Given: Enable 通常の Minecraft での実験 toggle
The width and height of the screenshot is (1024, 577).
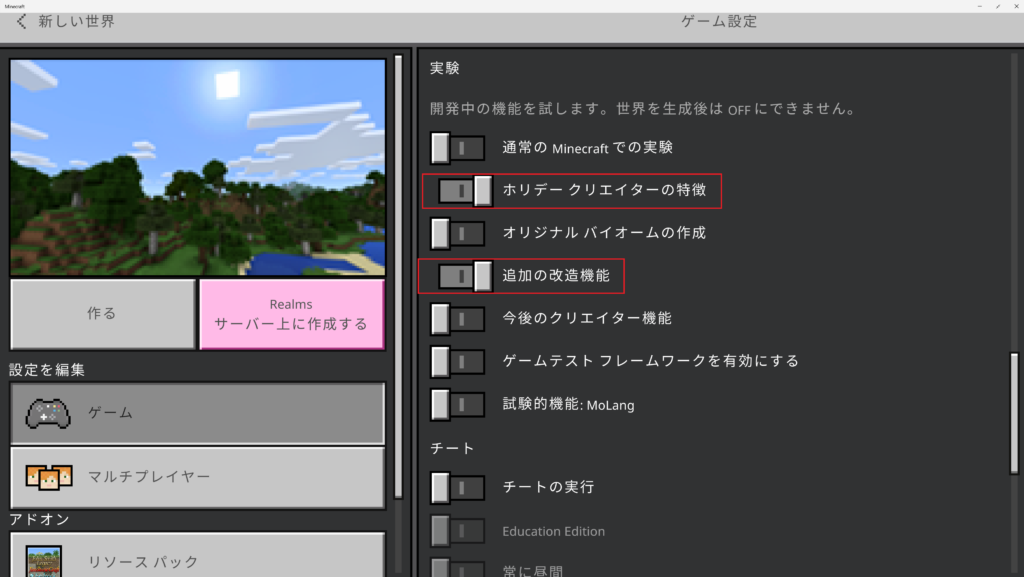Looking at the screenshot, I should (457, 148).
